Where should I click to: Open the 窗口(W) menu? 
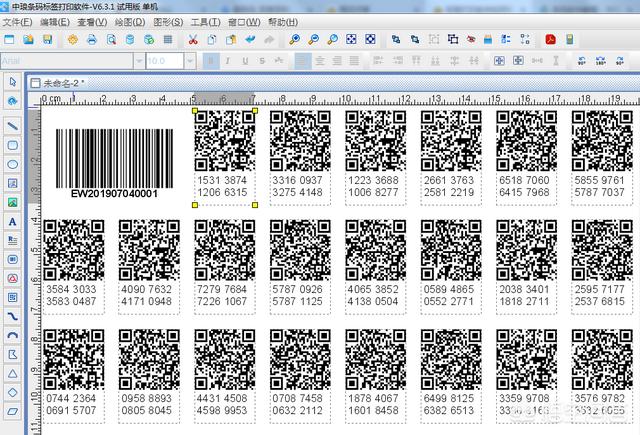coord(244,22)
